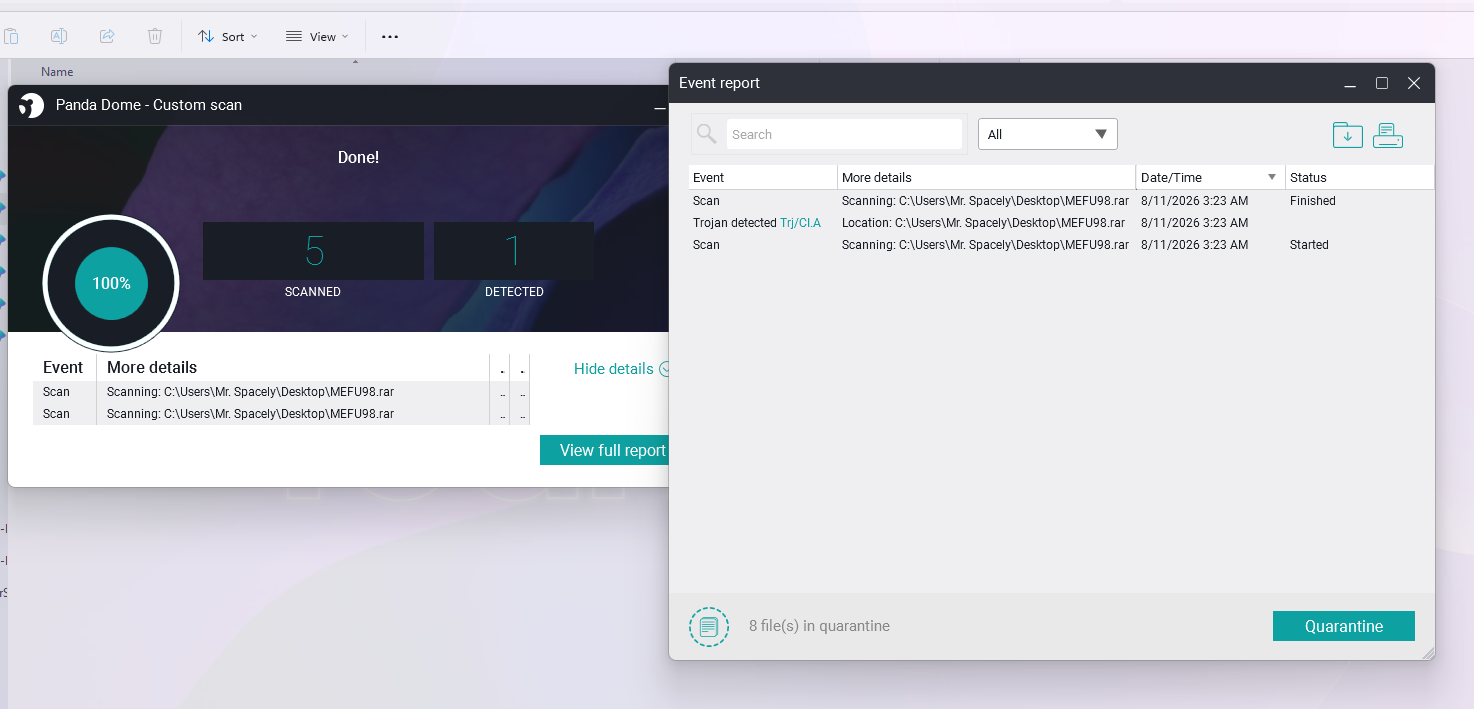Click the DETECTED counter box
Viewport: 1474px width, 709px height.
(514, 251)
